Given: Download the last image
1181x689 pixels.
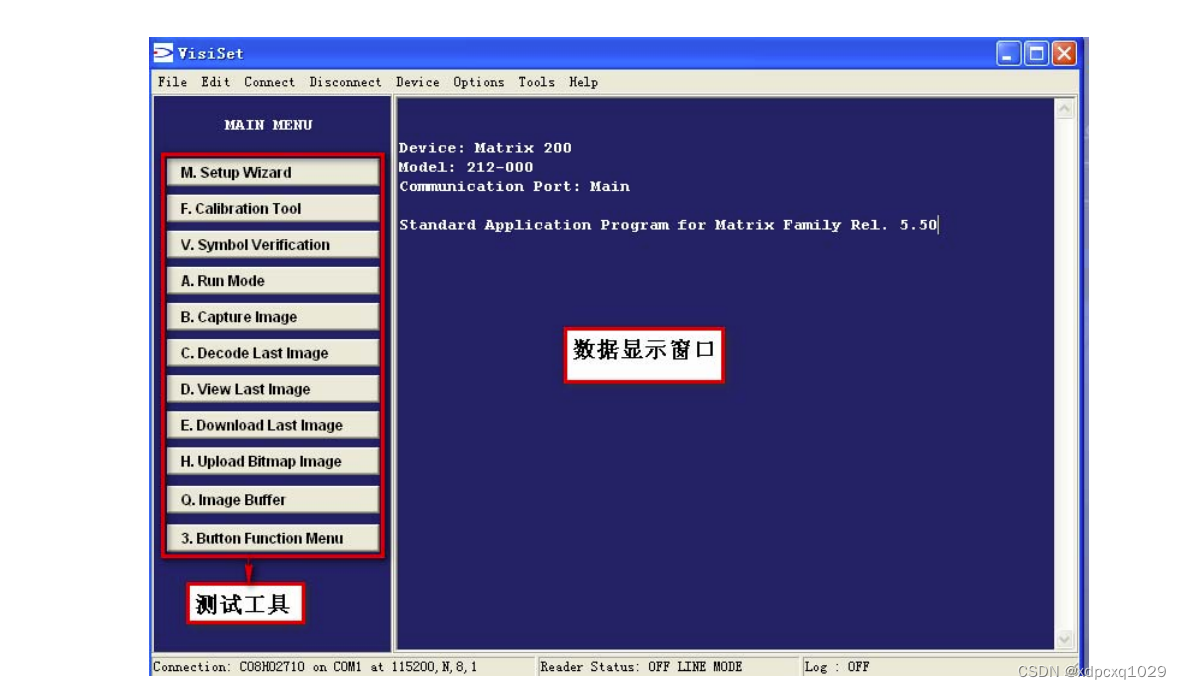Looking at the screenshot, I should coord(271,425).
